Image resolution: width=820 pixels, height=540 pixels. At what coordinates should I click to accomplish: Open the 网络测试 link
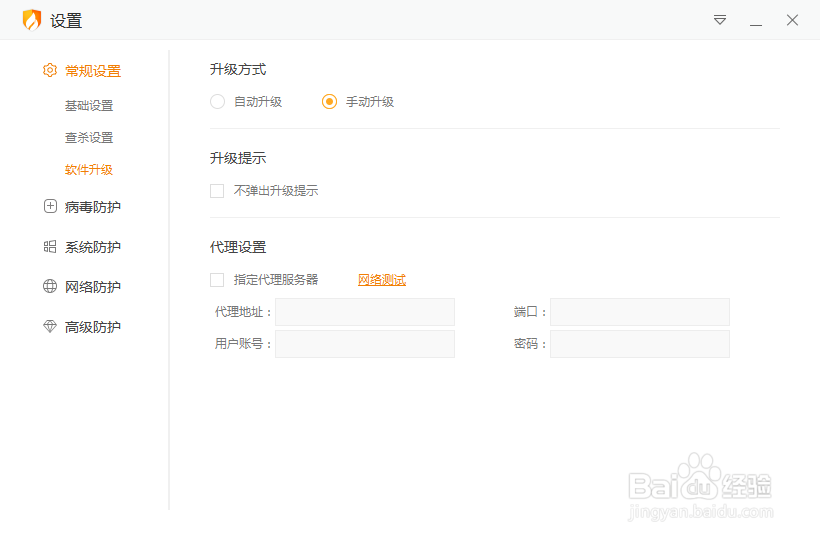point(382,280)
